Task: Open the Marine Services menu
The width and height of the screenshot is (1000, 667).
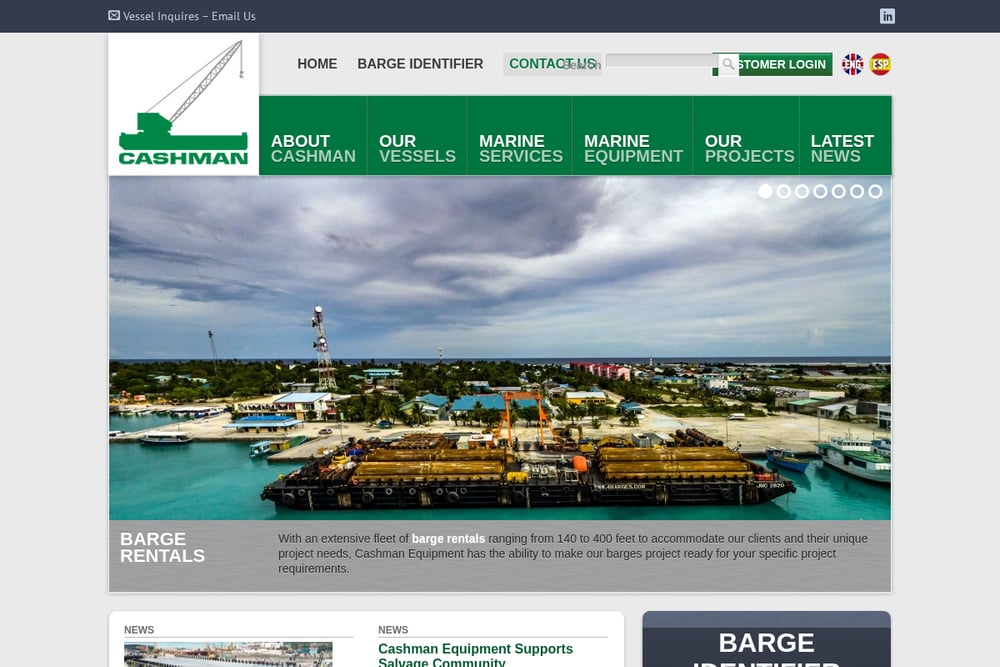Action: (x=520, y=136)
